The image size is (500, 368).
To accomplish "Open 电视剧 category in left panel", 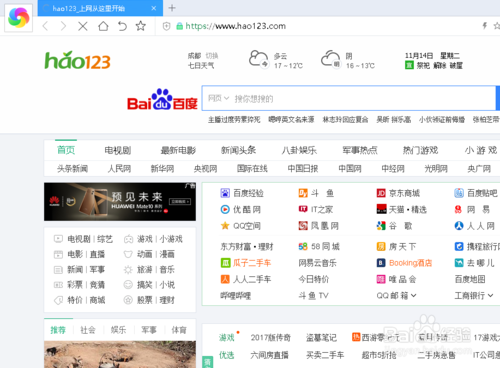I will tap(79, 239).
